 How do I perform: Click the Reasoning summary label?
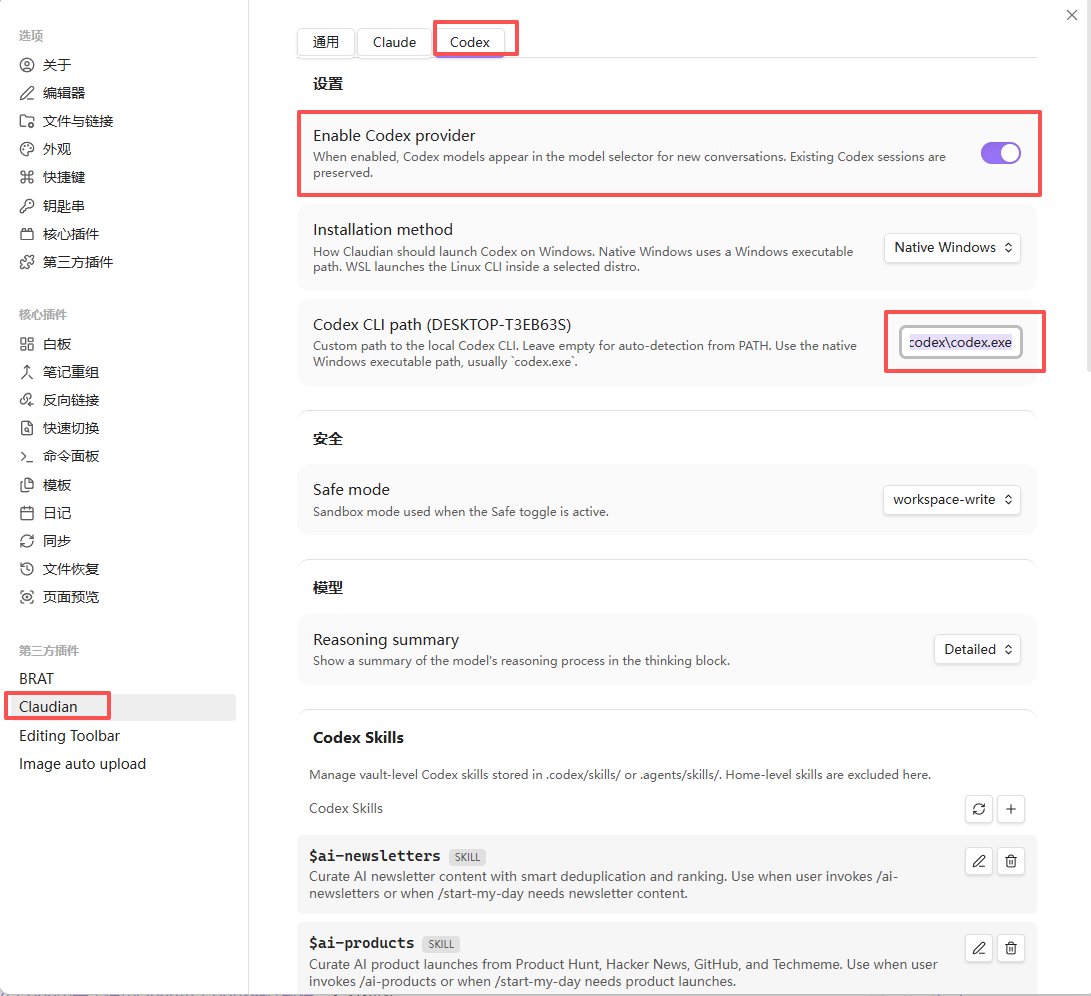tap(386, 640)
